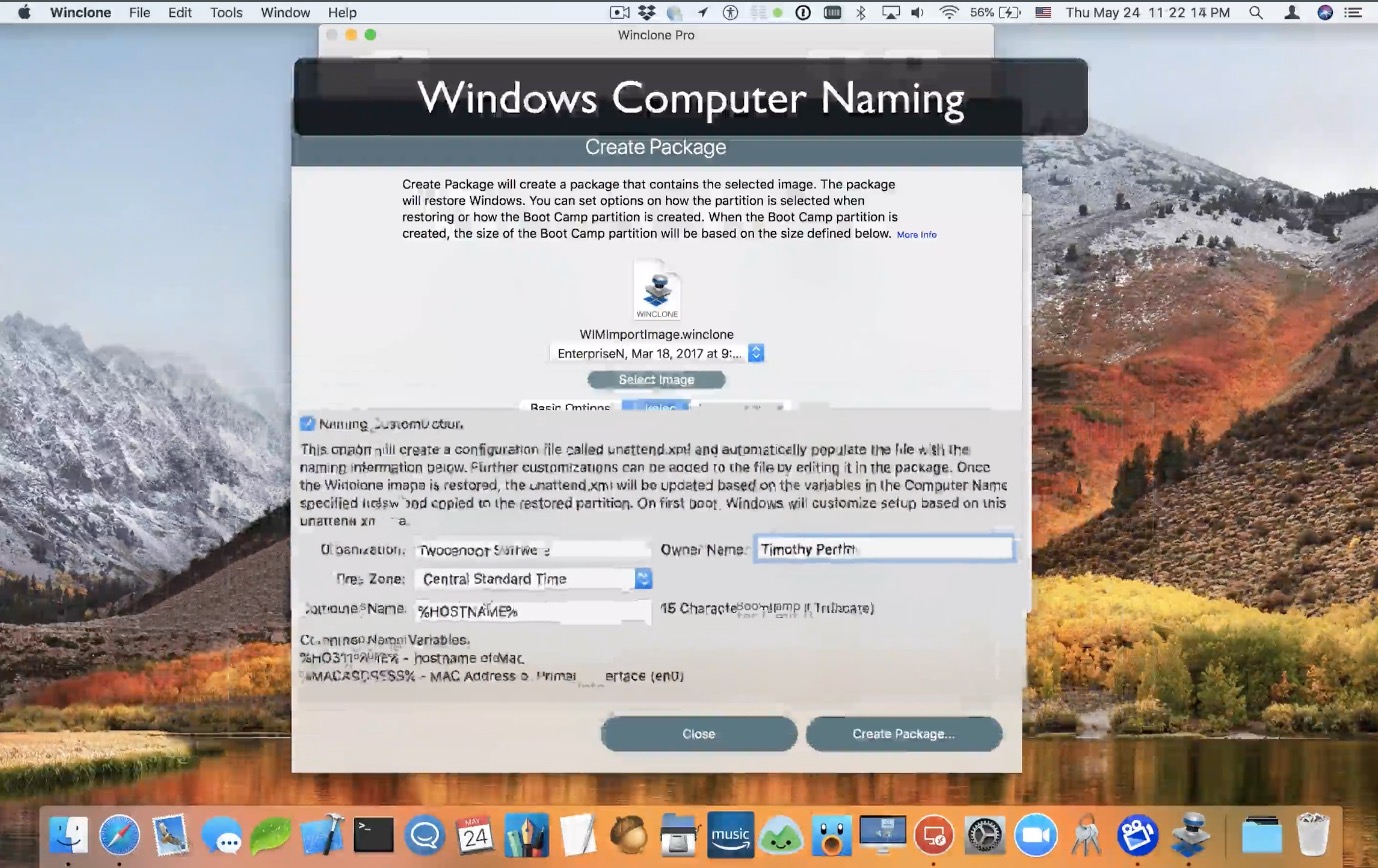Click the Create Package... button
Image resolution: width=1378 pixels, height=868 pixels.
click(x=904, y=734)
